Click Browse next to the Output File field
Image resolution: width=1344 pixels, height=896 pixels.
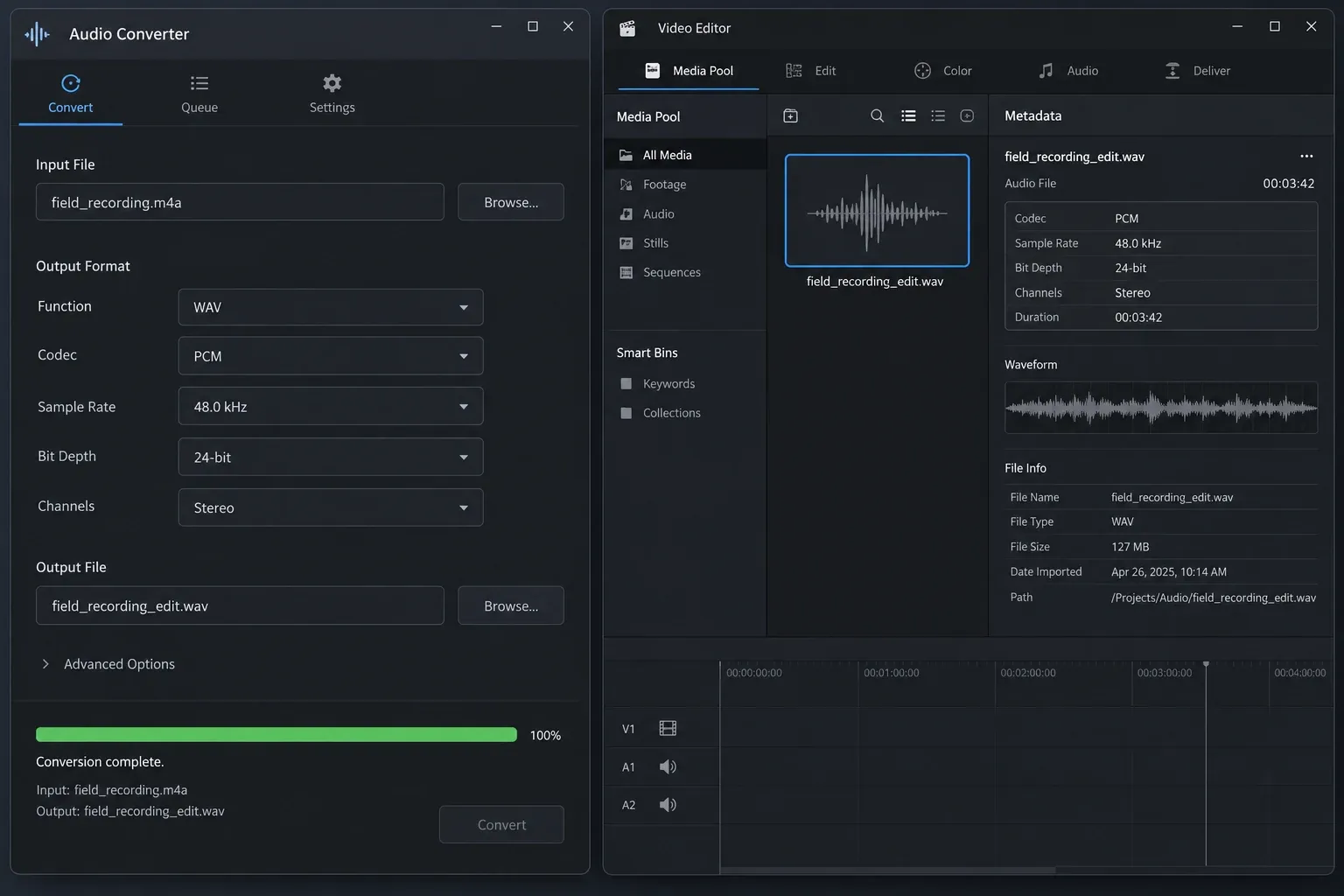[x=511, y=605]
